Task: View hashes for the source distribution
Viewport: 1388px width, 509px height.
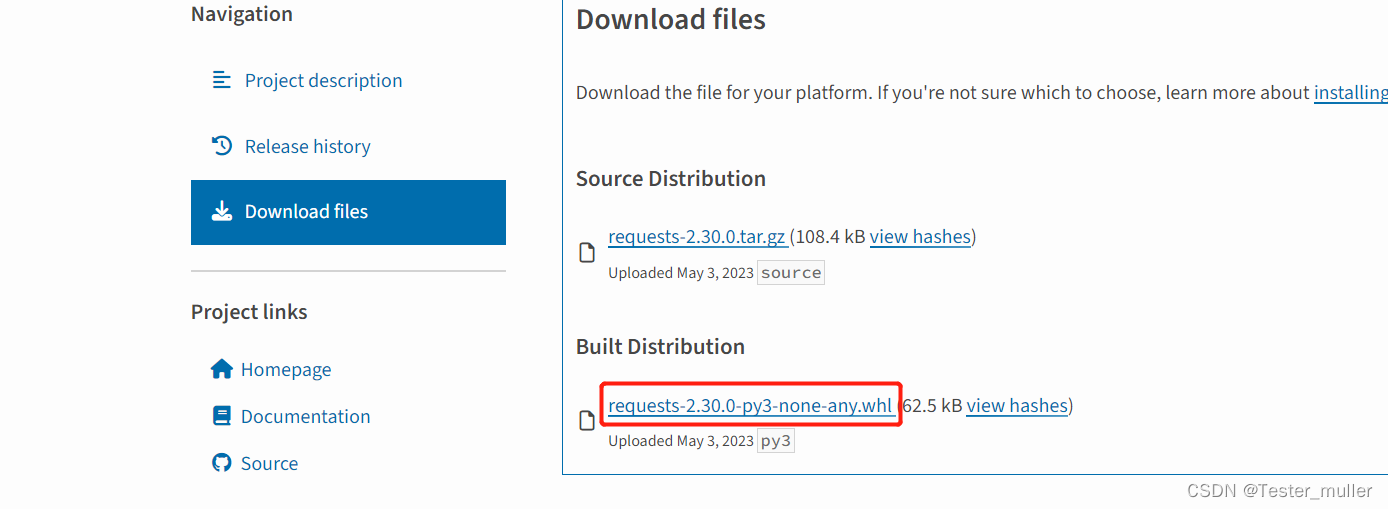Action: click(920, 237)
